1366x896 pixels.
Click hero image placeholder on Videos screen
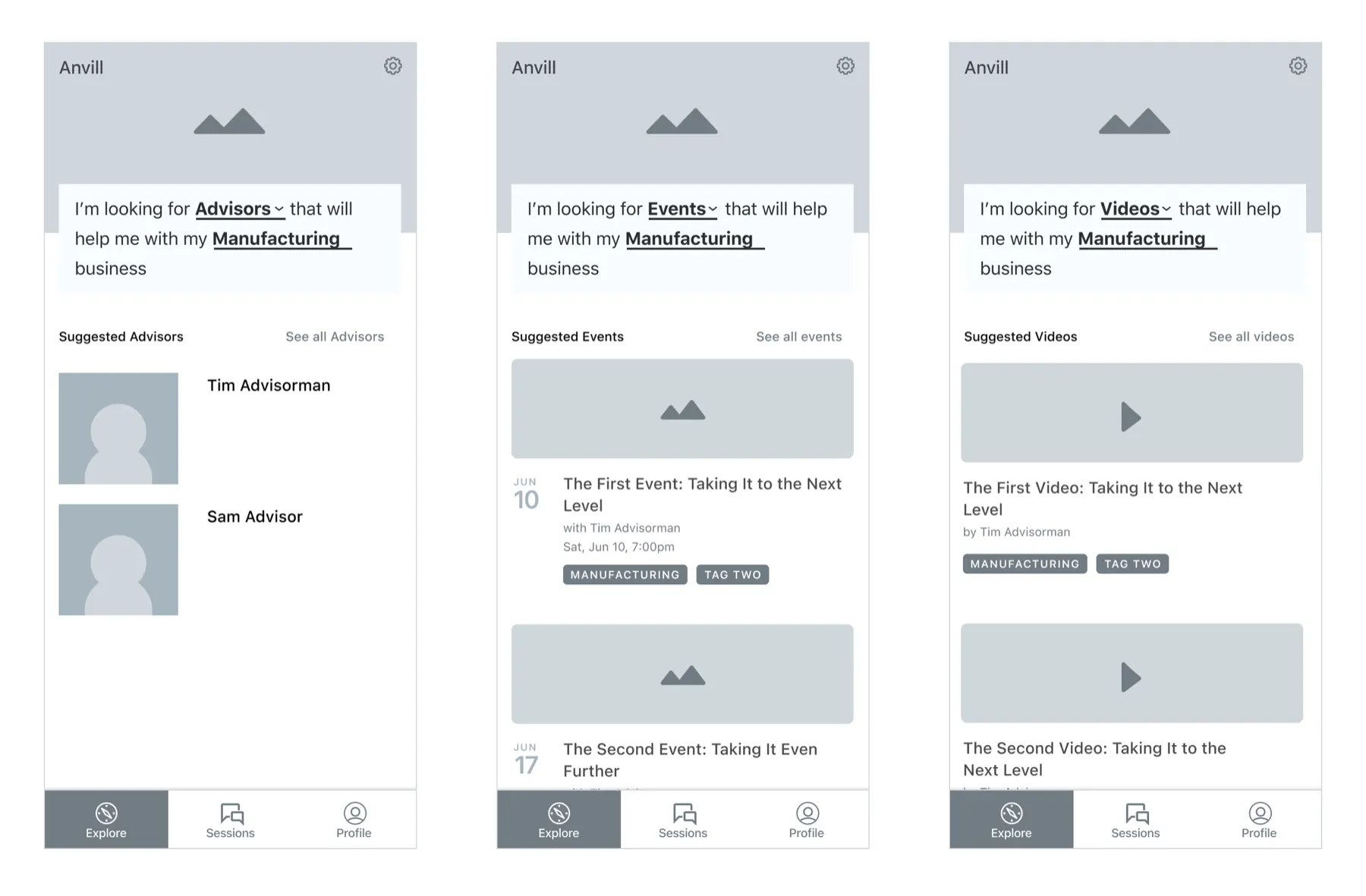click(x=1134, y=121)
